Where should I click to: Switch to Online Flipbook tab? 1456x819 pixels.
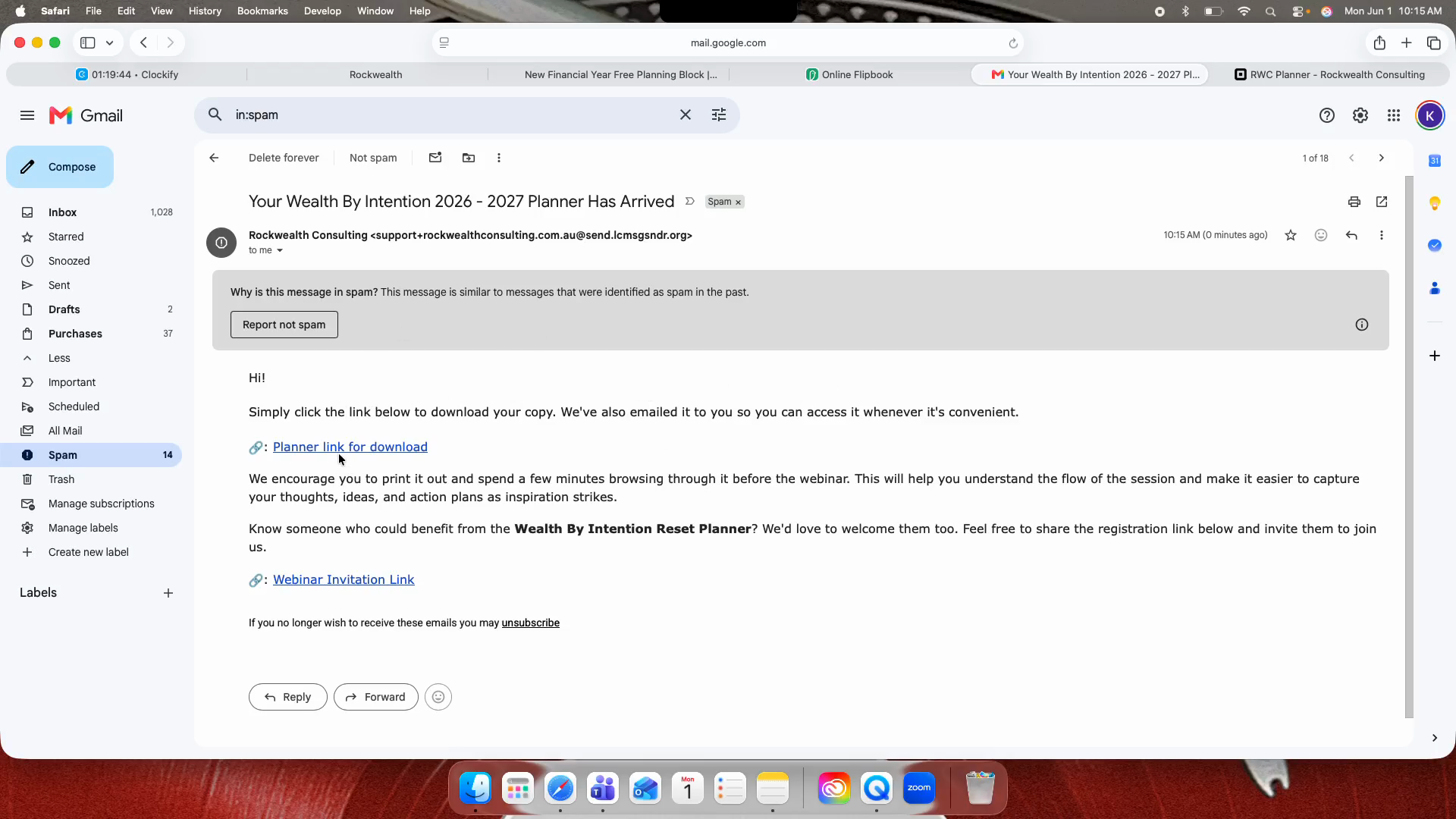[x=849, y=74]
